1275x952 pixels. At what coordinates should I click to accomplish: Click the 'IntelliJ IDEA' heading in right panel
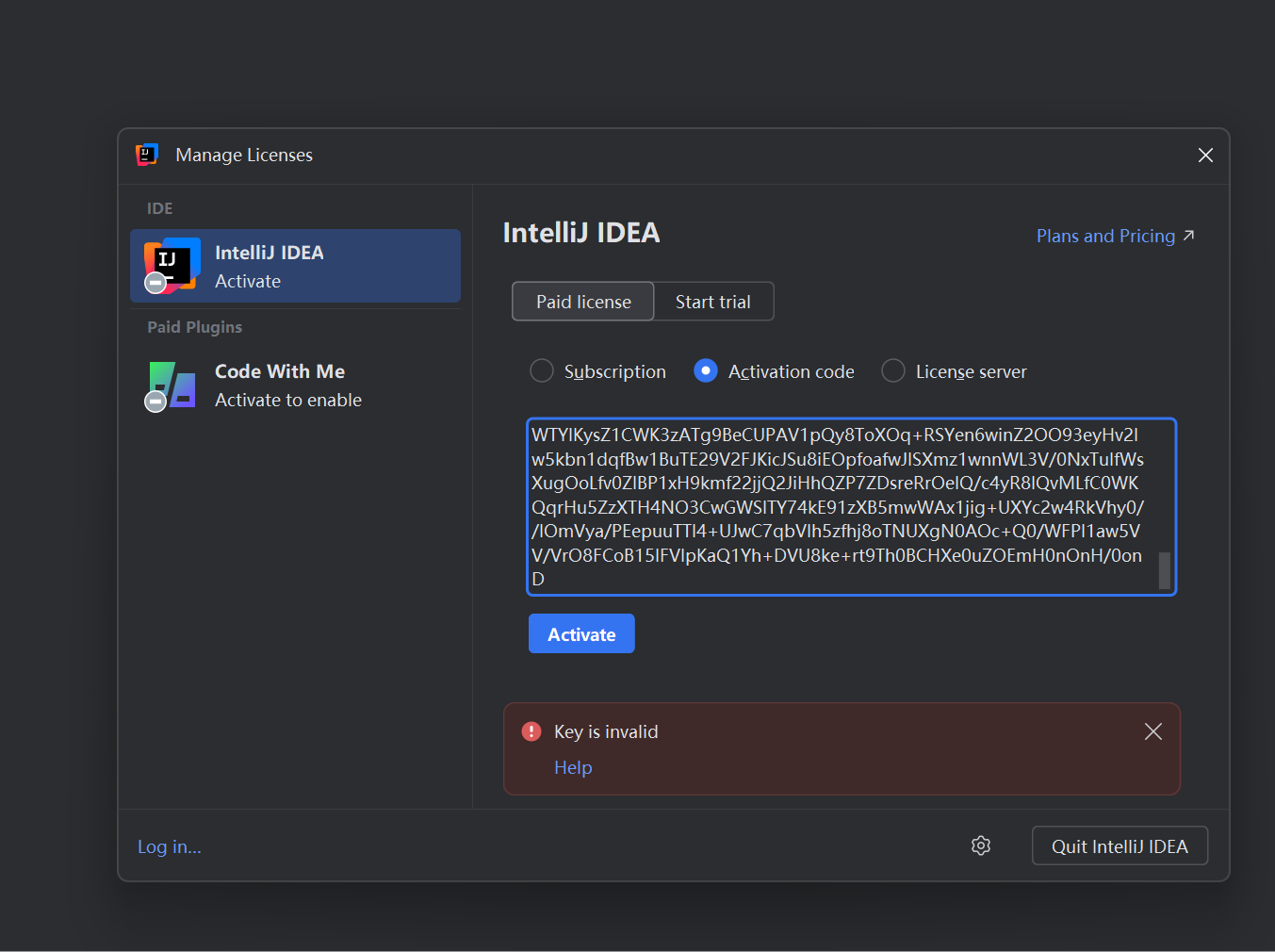tap(581, 233)
